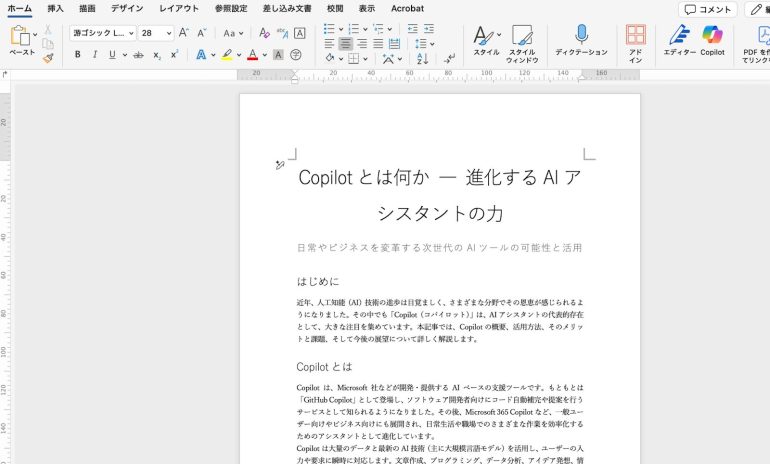Click the はじめに heading in document
The height and width of the screenshot is (464, 770).
click(318, 281)
